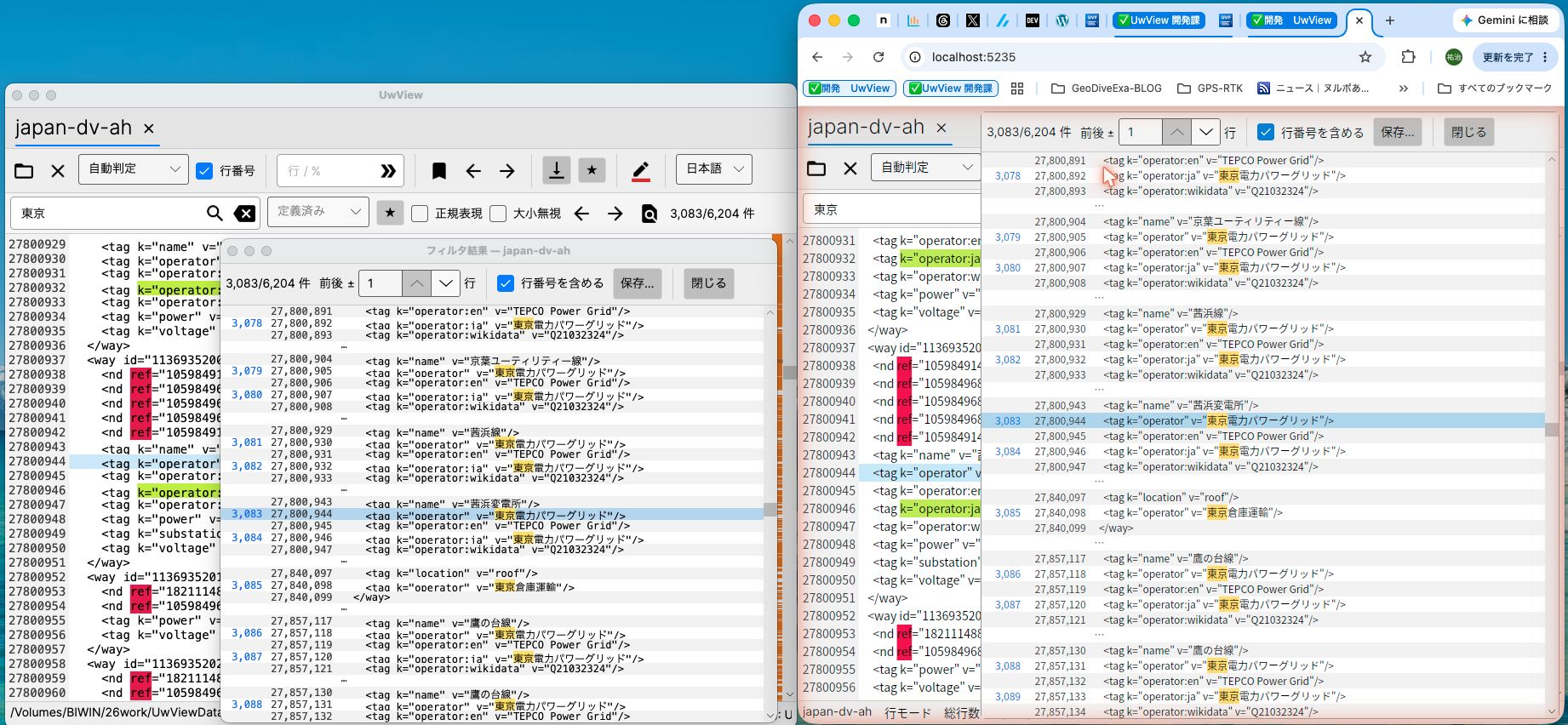Open the browser extensions puzzle icon

(1408, 57)
